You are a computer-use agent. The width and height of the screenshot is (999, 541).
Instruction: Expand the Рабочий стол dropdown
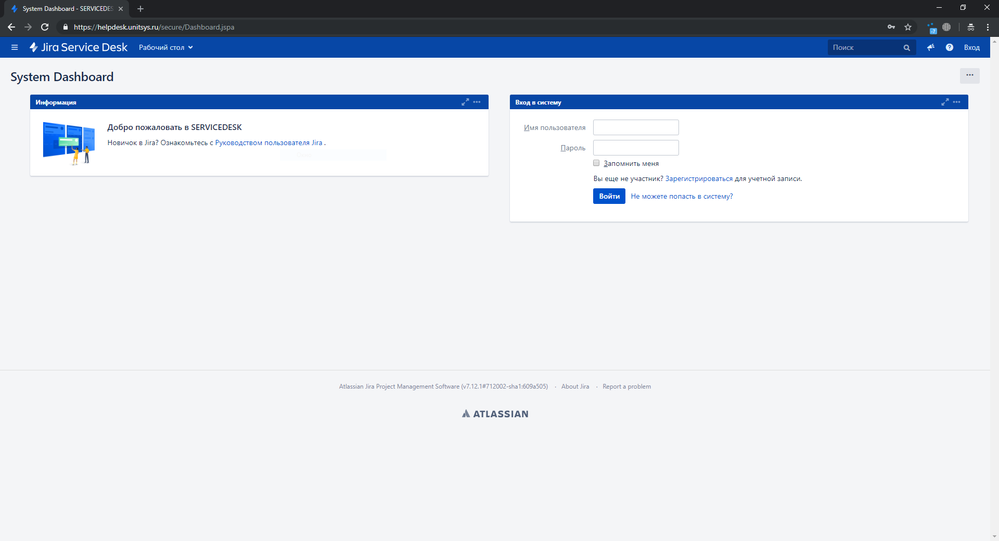(166, 47)
